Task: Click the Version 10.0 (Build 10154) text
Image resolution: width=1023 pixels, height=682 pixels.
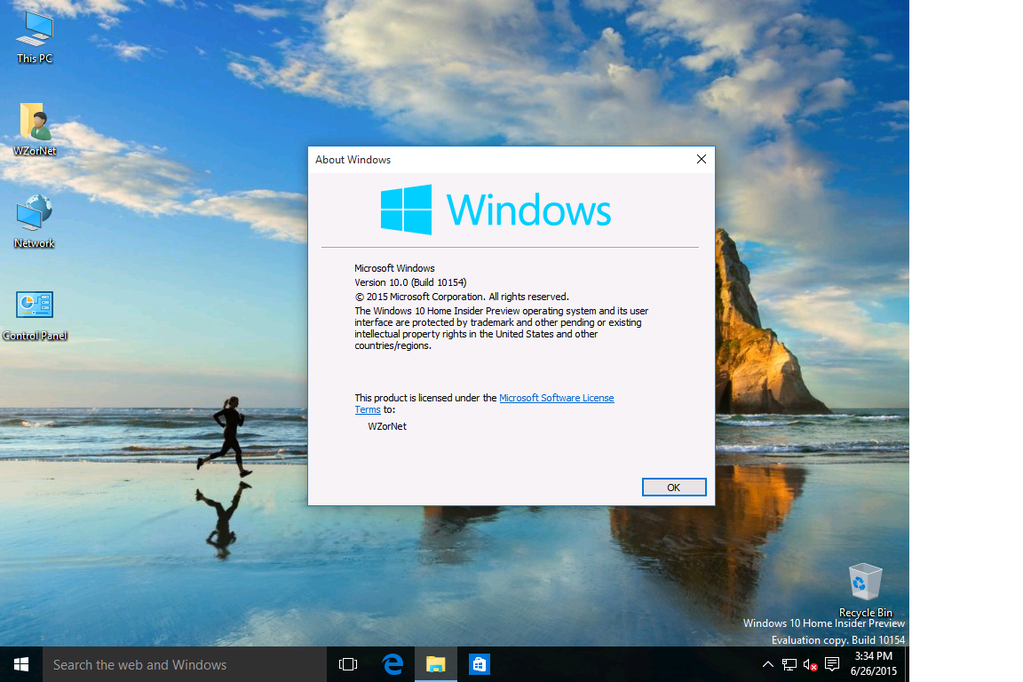Action: click(410, 283)
